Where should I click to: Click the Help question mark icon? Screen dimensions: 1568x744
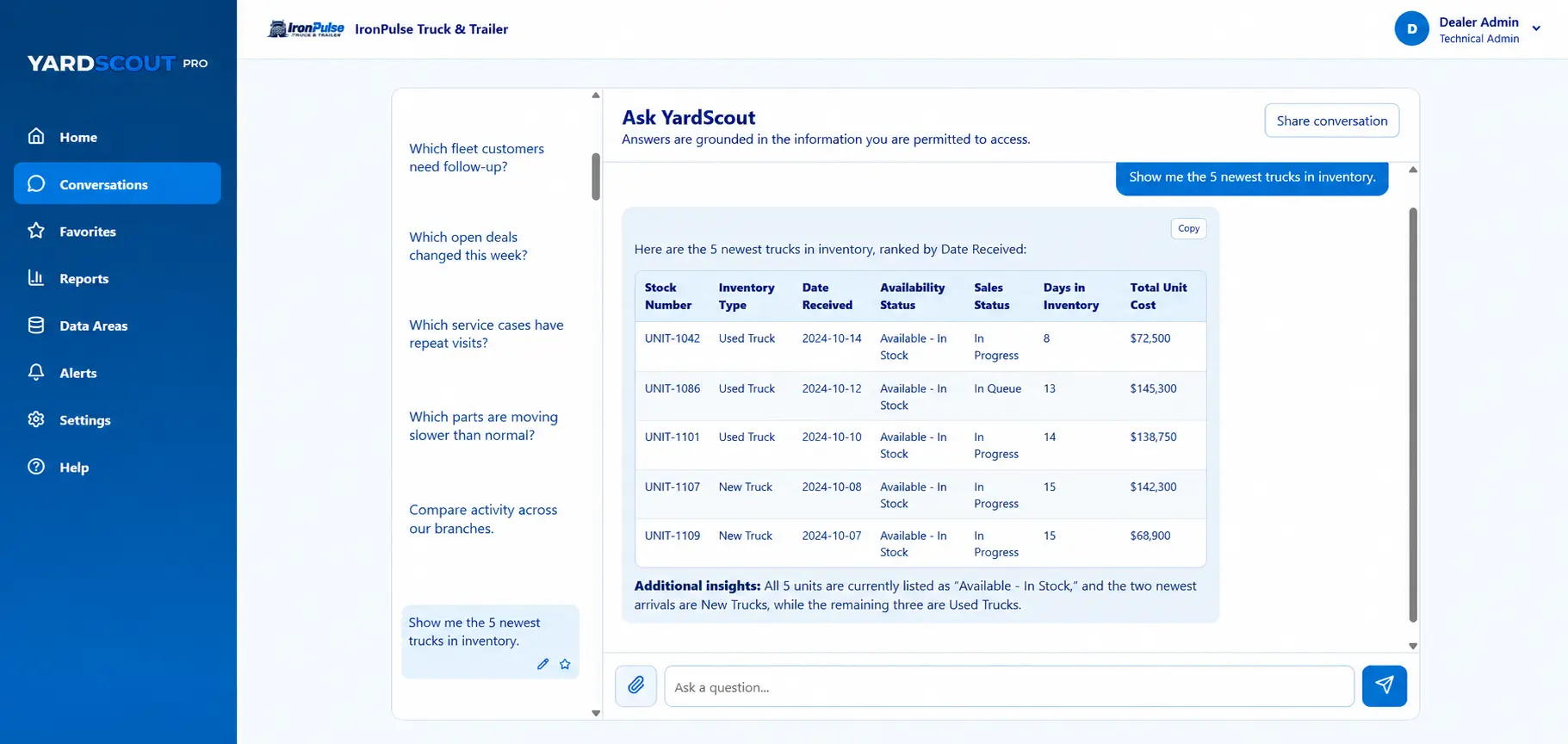36,467
